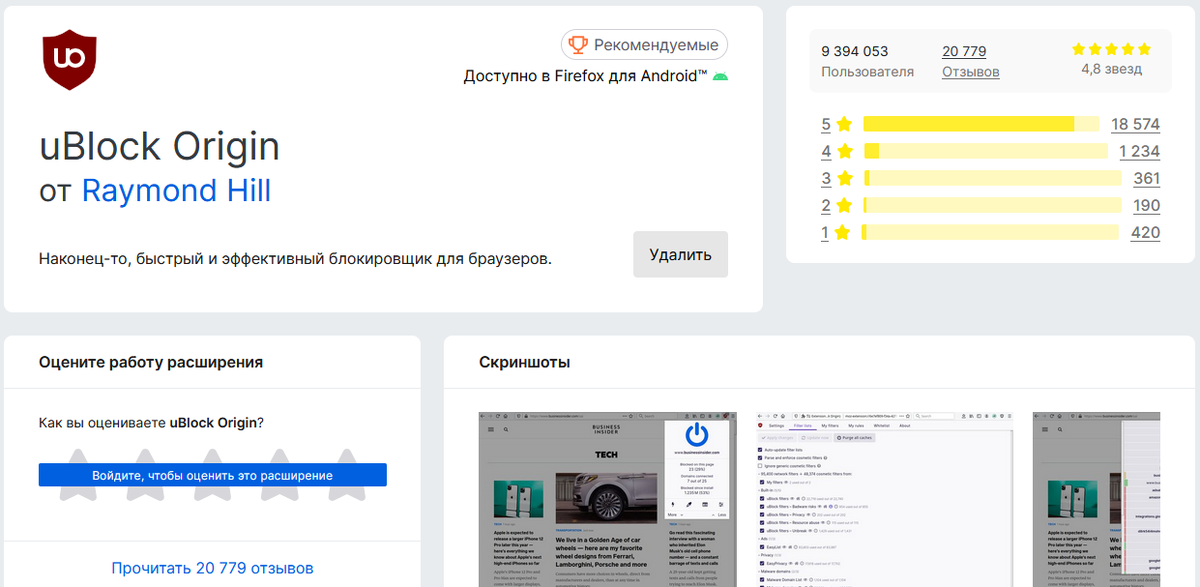Click the green Android icon

720,76
